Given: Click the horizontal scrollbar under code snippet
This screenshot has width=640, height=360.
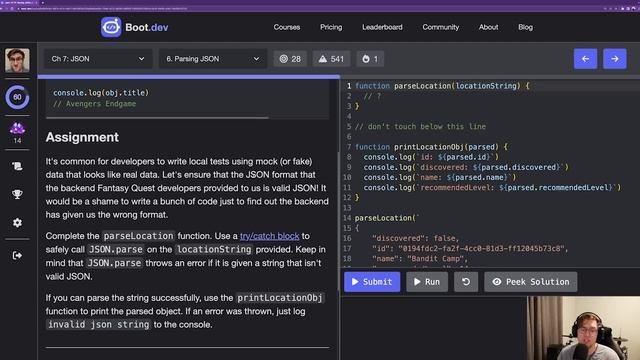Looking at the screenshot, I should [x=158, y=118].
